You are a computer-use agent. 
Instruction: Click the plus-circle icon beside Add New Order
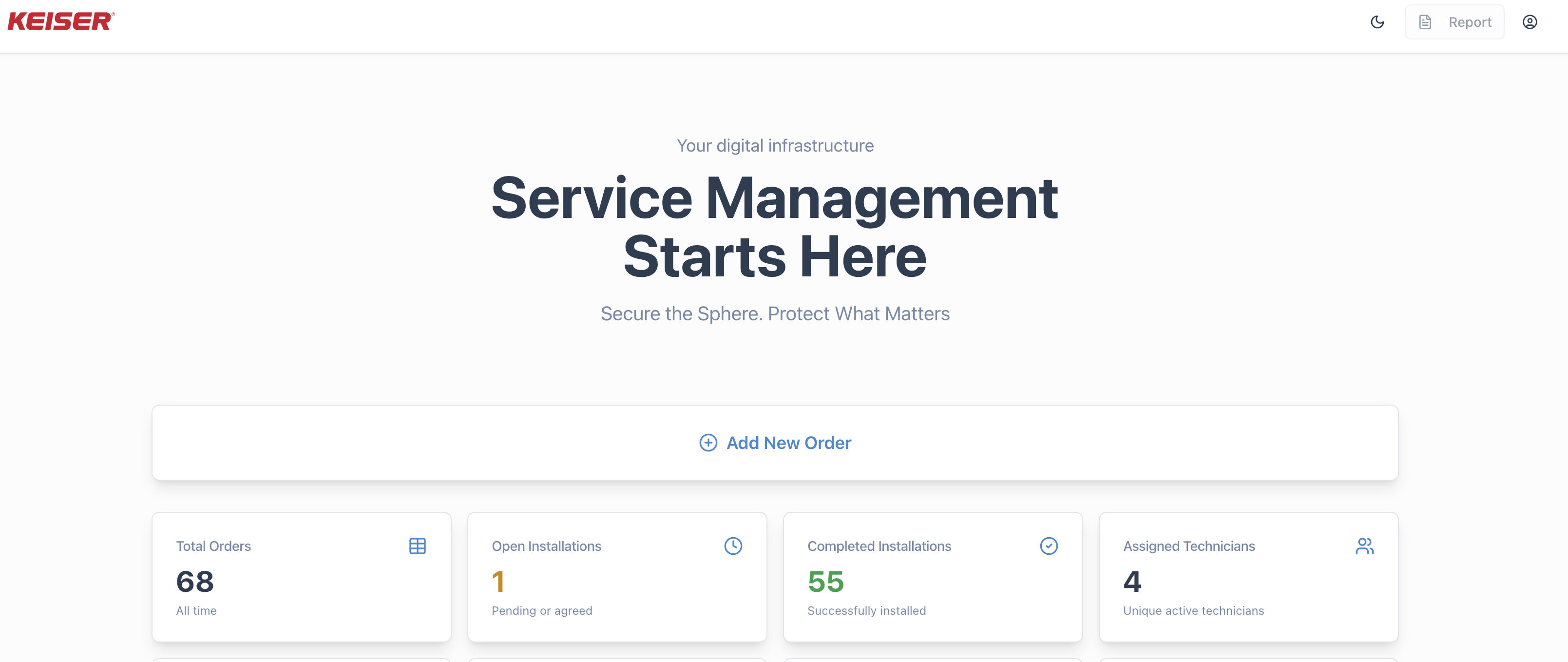pos(708,443)
